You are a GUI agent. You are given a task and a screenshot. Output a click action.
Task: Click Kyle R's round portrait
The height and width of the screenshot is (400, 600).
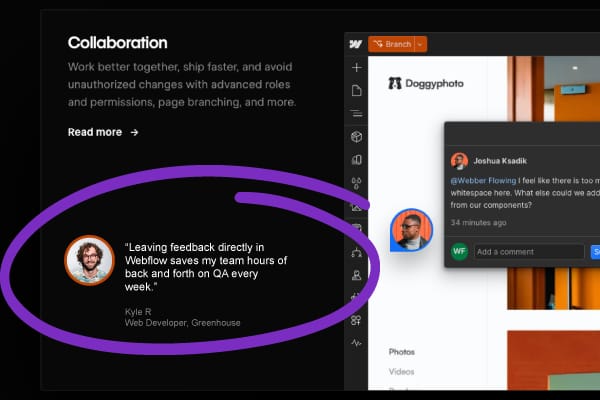[90, 260]
